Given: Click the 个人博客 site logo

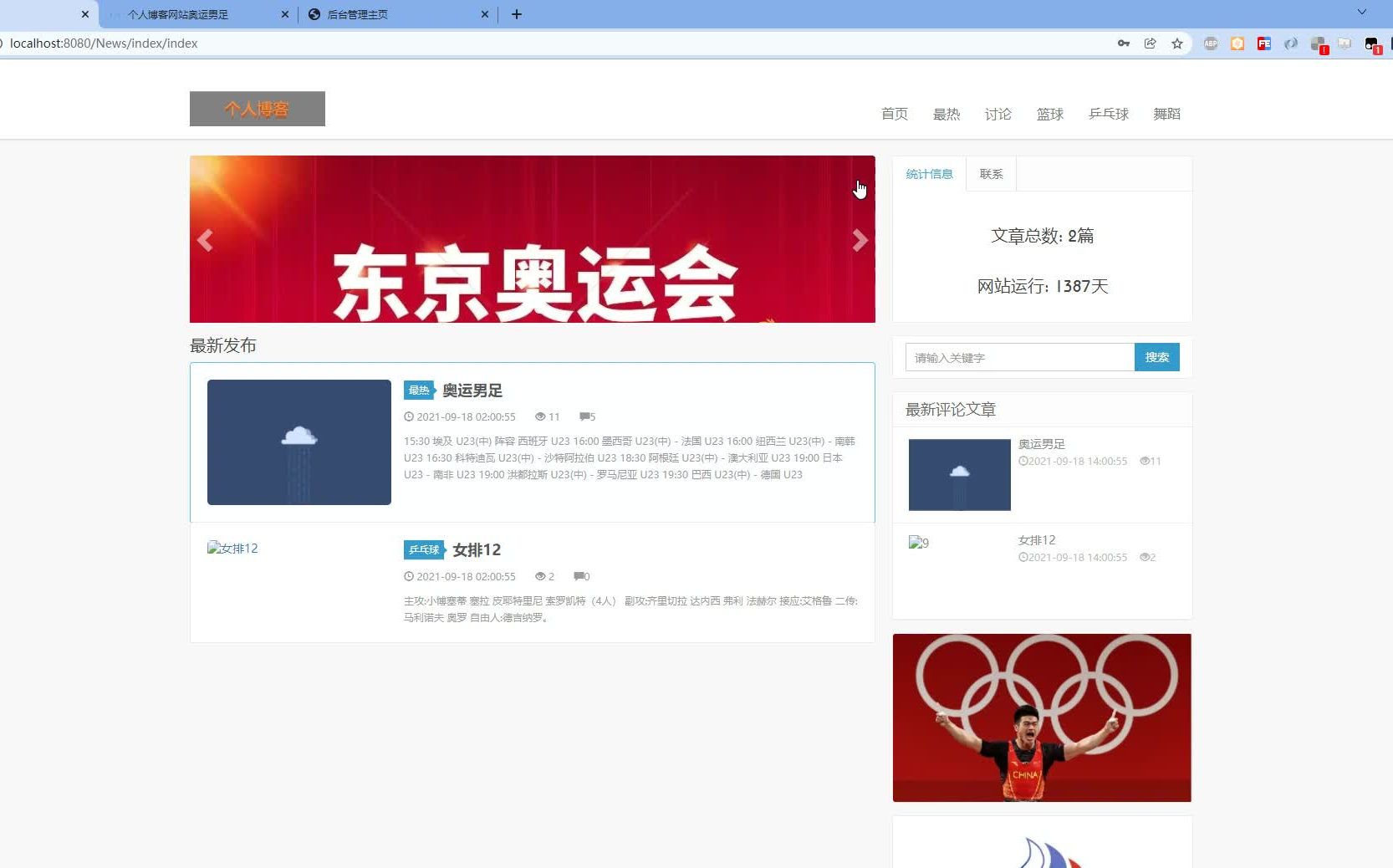Looking at the screenshot, I should [x=258, y=109].
